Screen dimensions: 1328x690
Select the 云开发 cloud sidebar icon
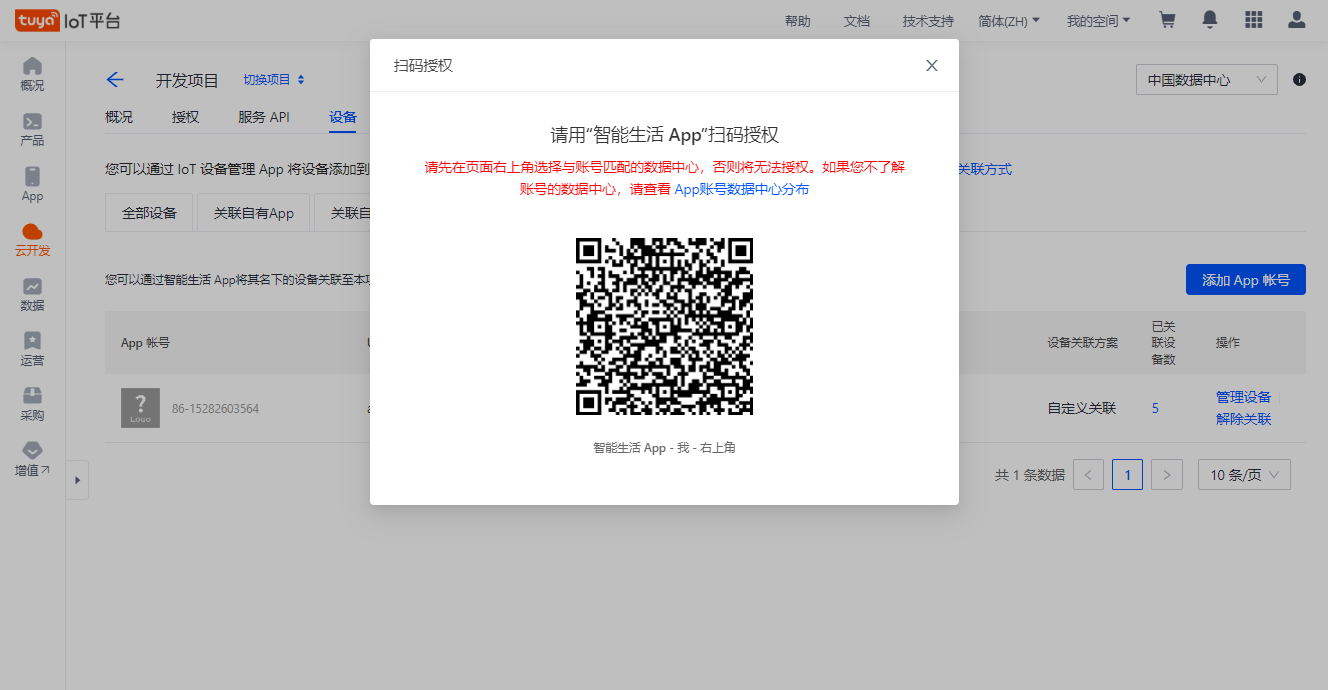click(x=32, y=239)
